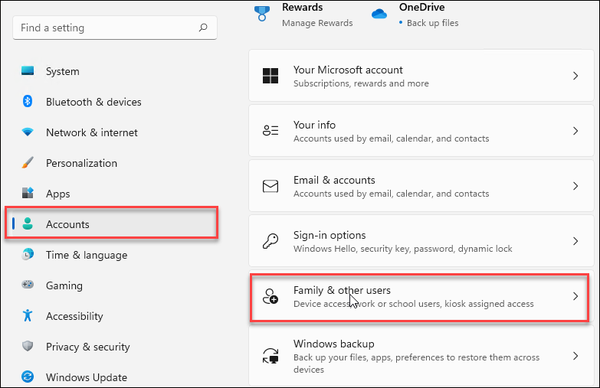Click 'Back up your files, apps' description
Image resolution: width=600 pixels, height=388 pixels.
coord(416,363)
